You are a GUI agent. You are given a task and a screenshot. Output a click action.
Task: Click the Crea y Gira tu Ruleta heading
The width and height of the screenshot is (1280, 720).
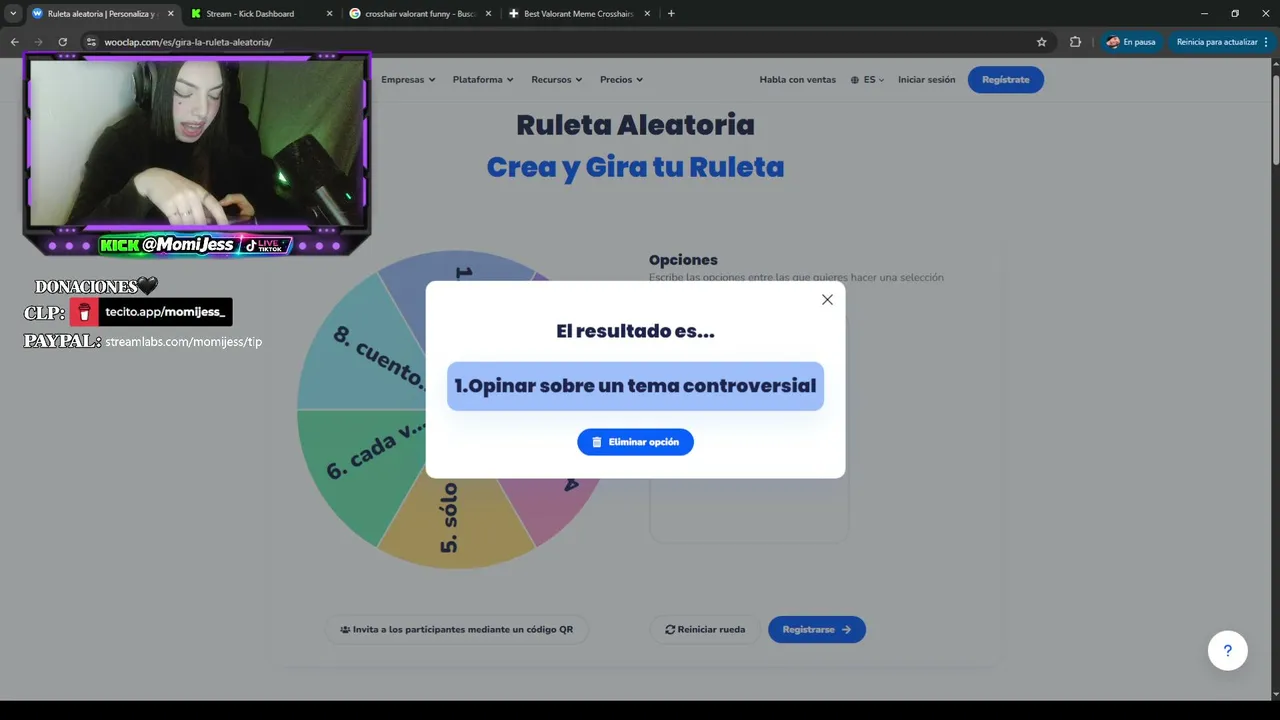635,167
